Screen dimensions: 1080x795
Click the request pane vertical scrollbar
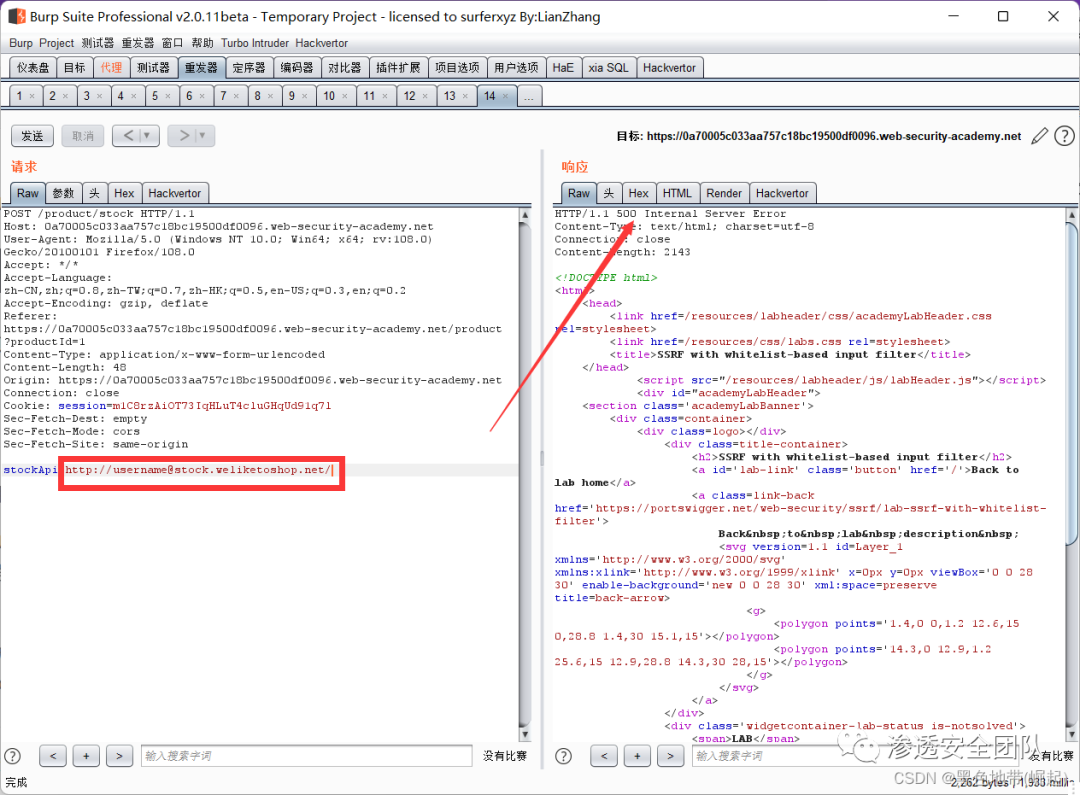[x=525, y=474]
